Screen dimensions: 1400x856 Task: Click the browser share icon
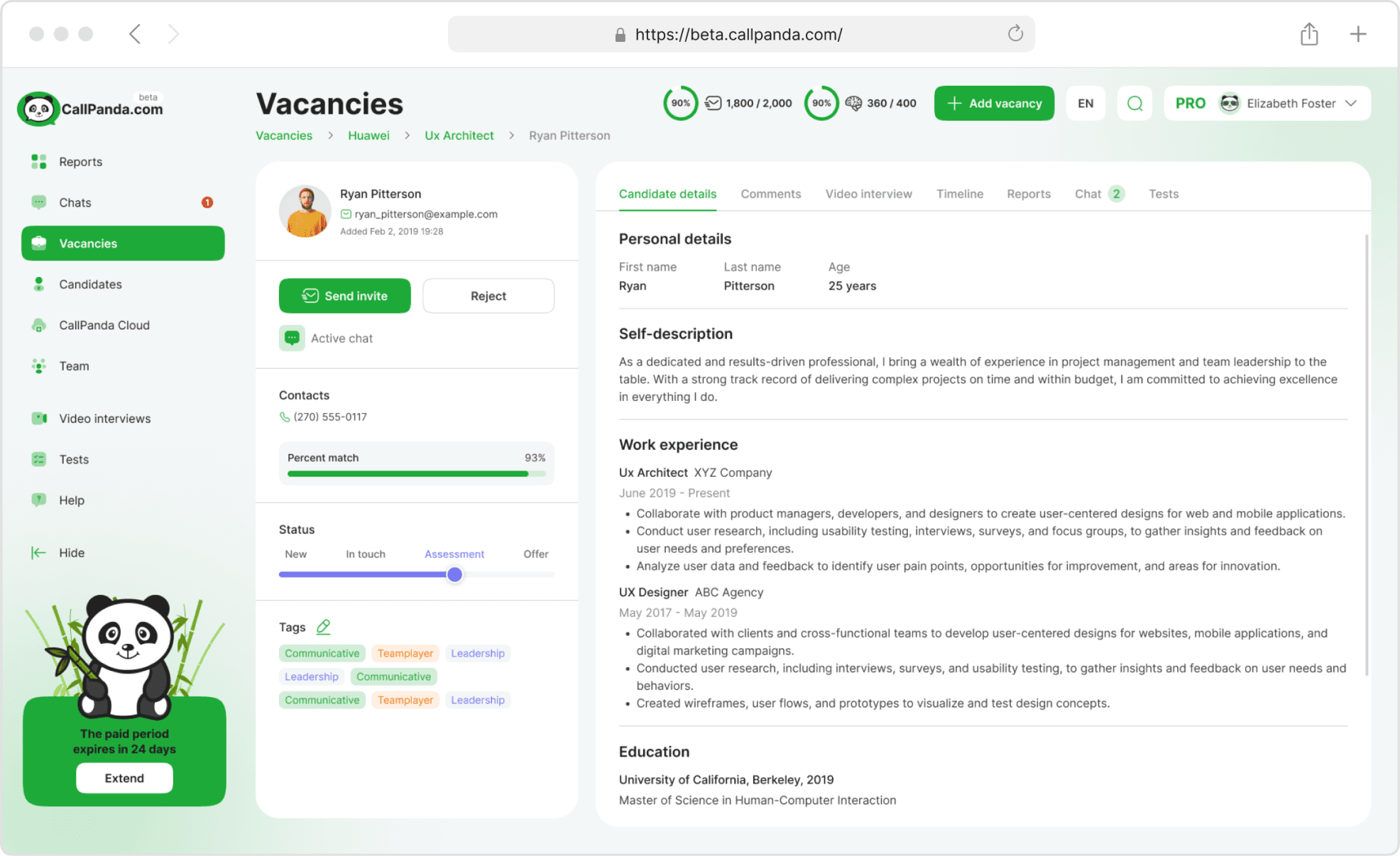(x=1309, y=34)
